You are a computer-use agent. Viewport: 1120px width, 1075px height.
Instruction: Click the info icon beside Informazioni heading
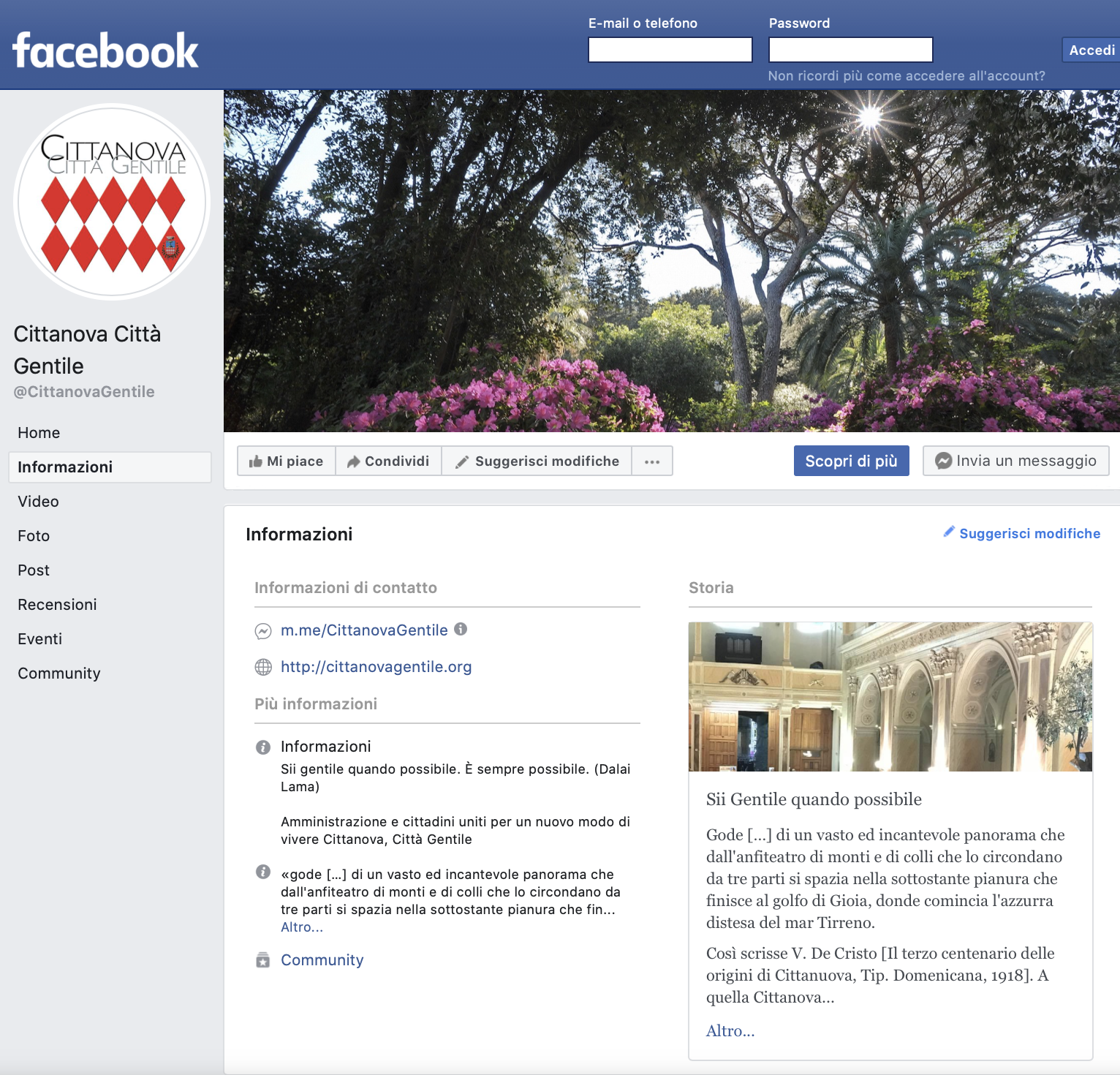click(x=263, y=747)
